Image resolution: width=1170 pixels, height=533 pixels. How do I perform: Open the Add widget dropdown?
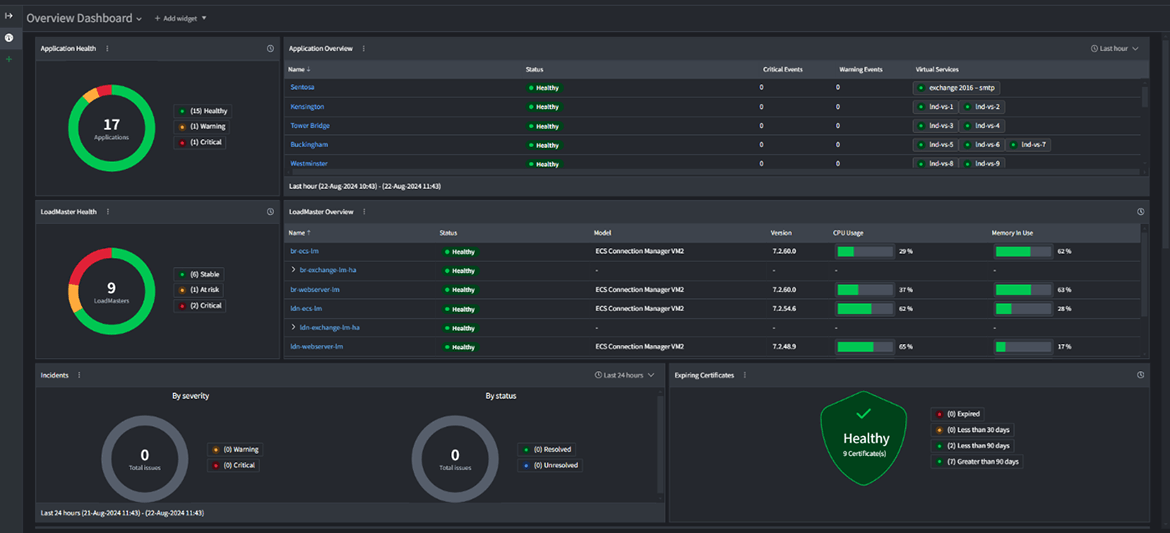tap(179, 18)
